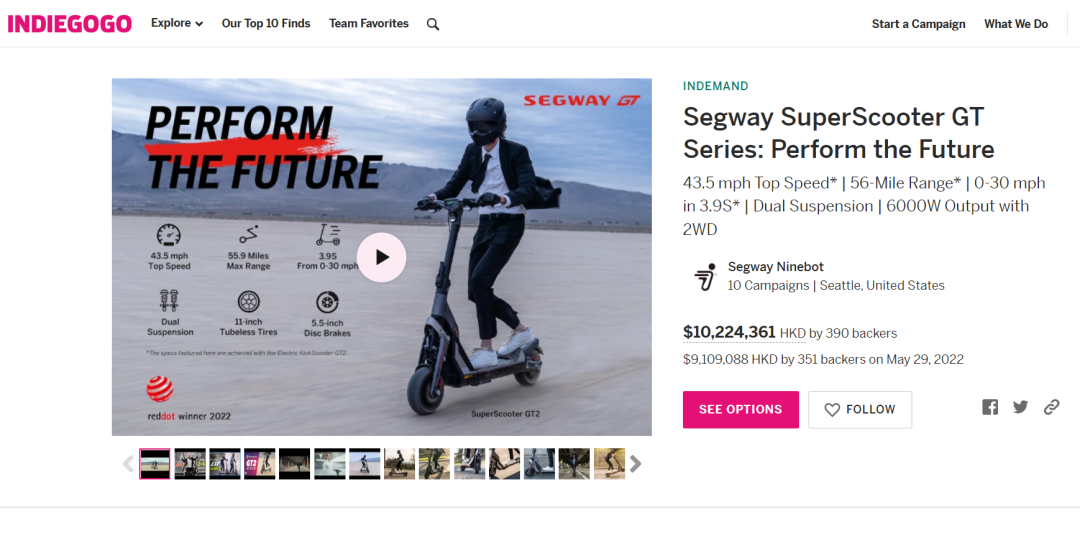This screenshot has width=1080, height=536.
Task: Open Our Top 10 Finds
Action: click(266, 23)
